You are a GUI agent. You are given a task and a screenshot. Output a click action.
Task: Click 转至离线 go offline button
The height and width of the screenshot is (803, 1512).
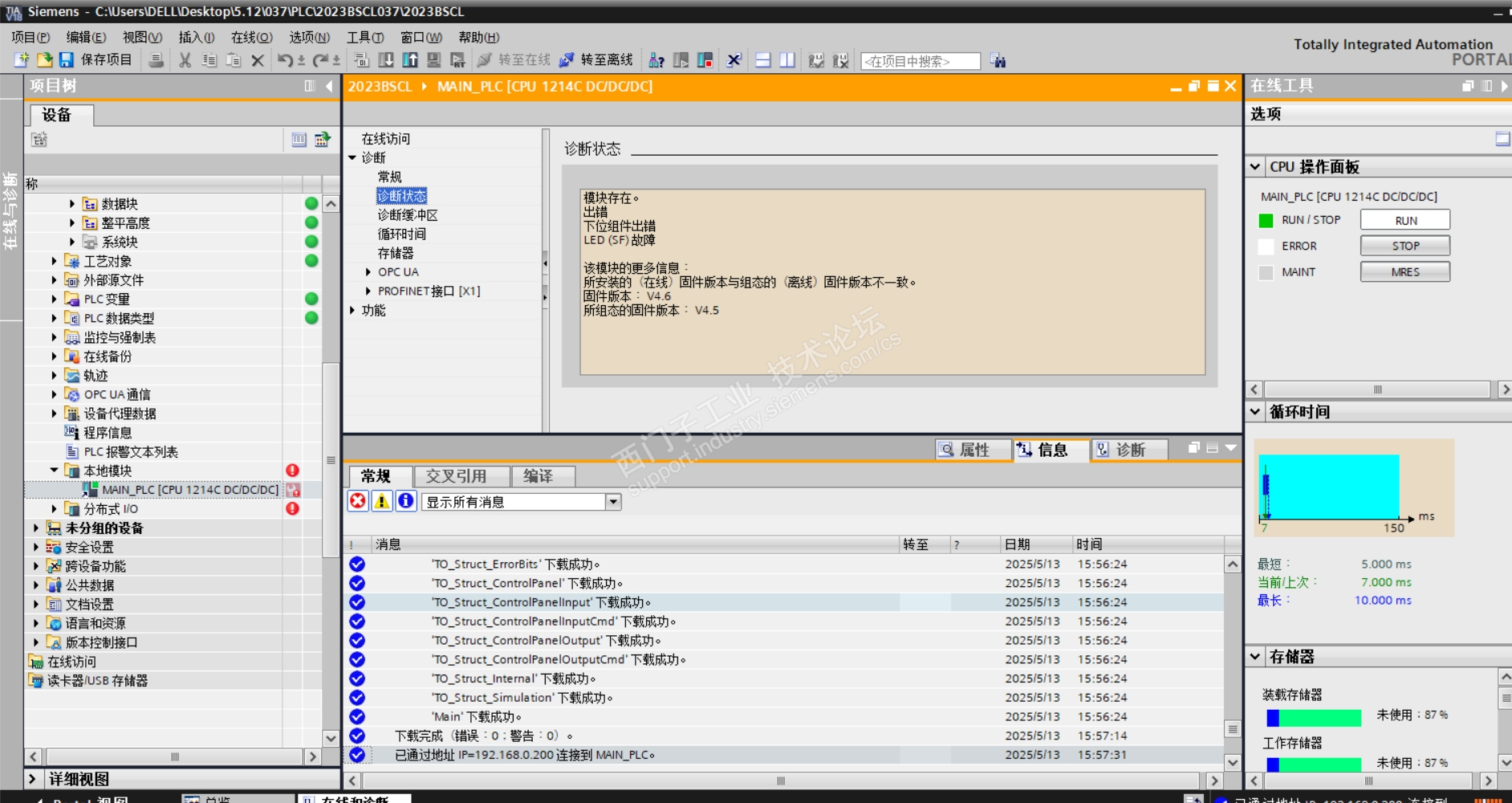point(595,60)
